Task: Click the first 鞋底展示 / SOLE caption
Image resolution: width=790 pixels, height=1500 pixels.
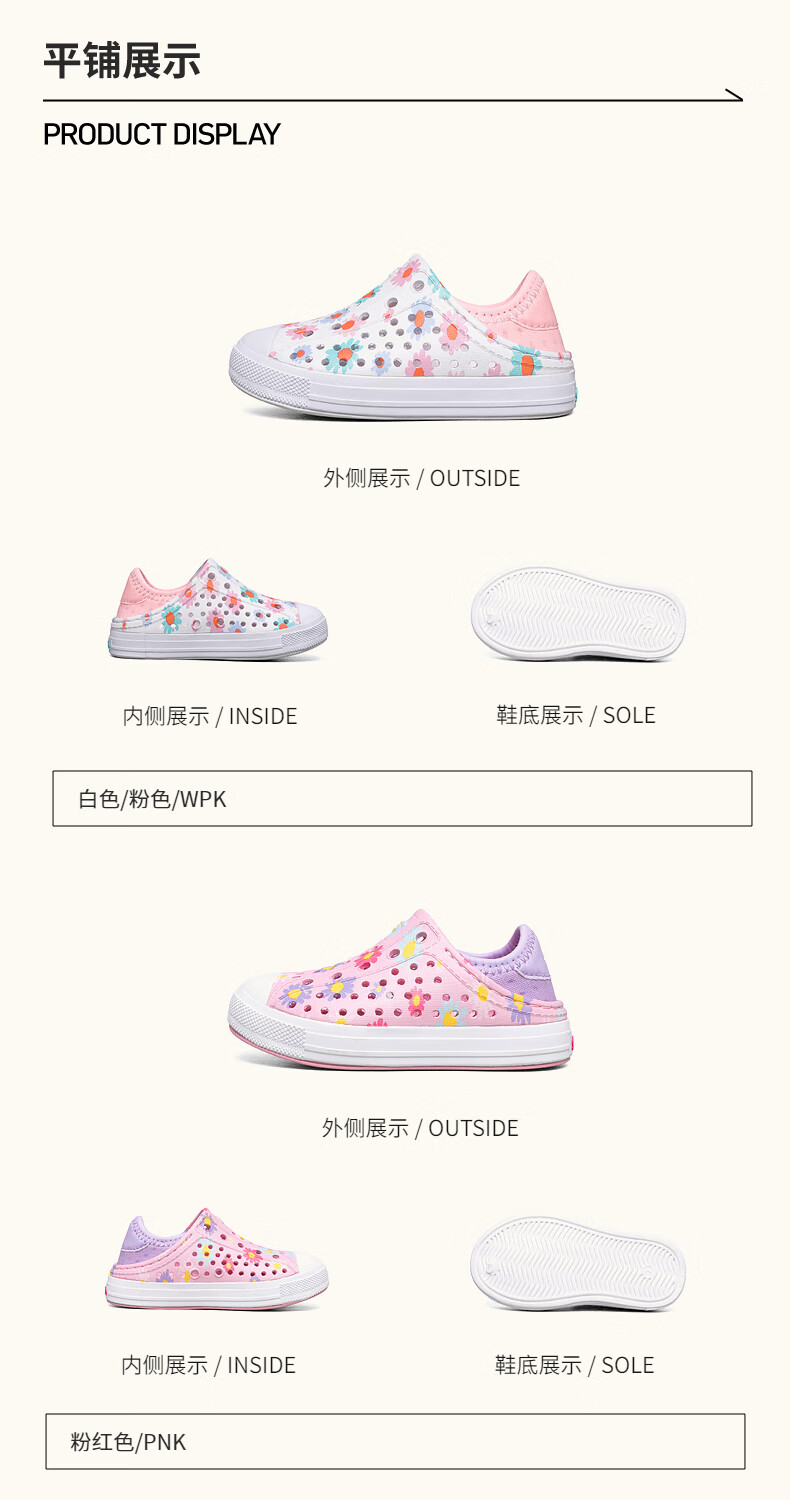Action: pos(576,715)
